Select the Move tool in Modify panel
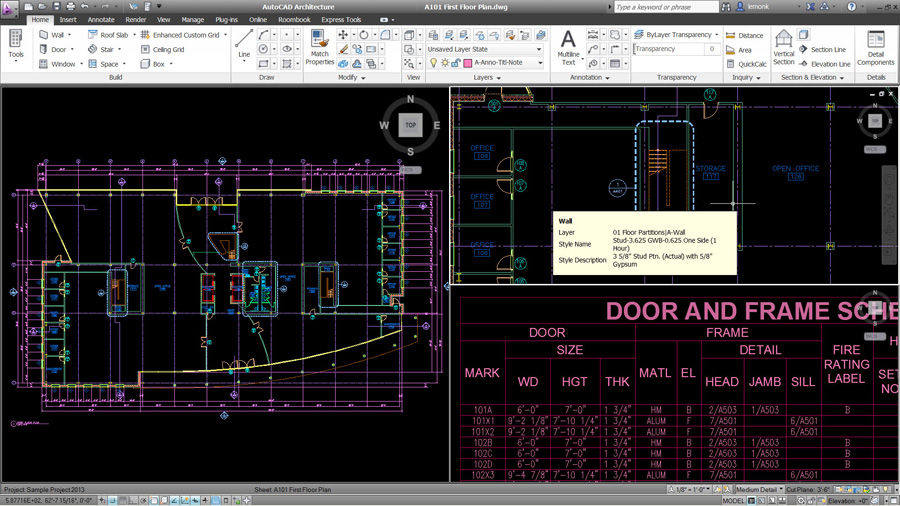The image size is (900, 506). pos(343,35)
